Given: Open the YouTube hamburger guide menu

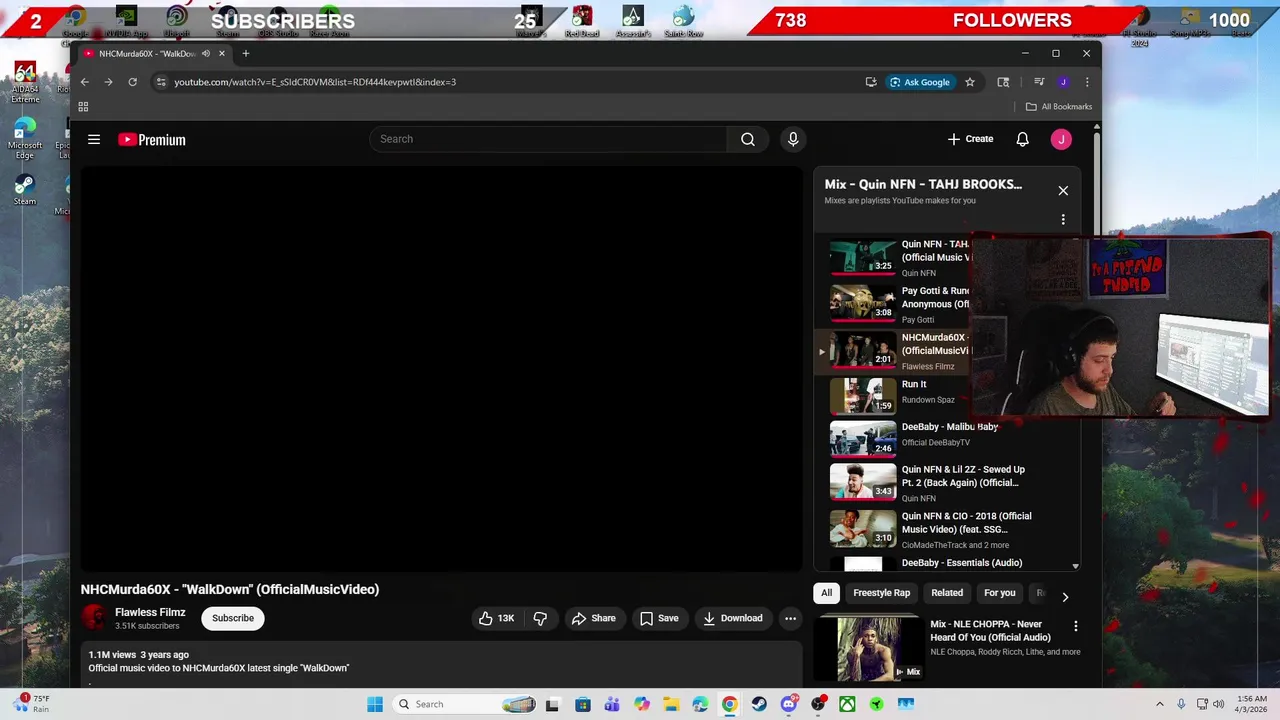Looking at the screenshot, I should click(x=94, y=140).
